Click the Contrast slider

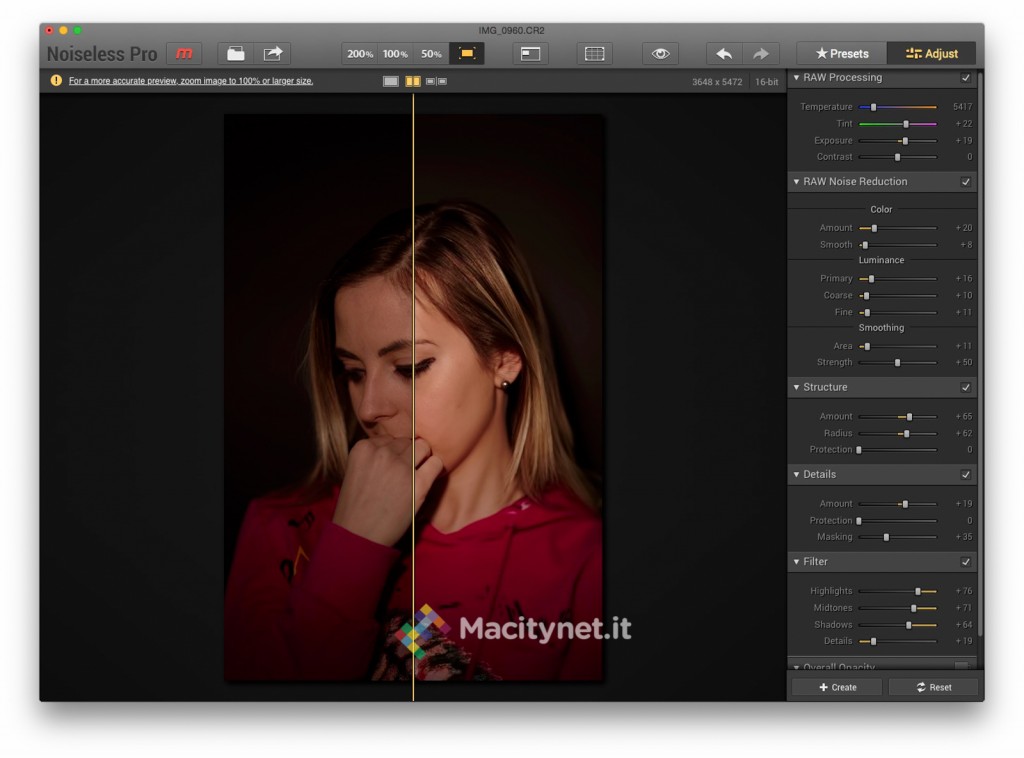click(898, 157)
